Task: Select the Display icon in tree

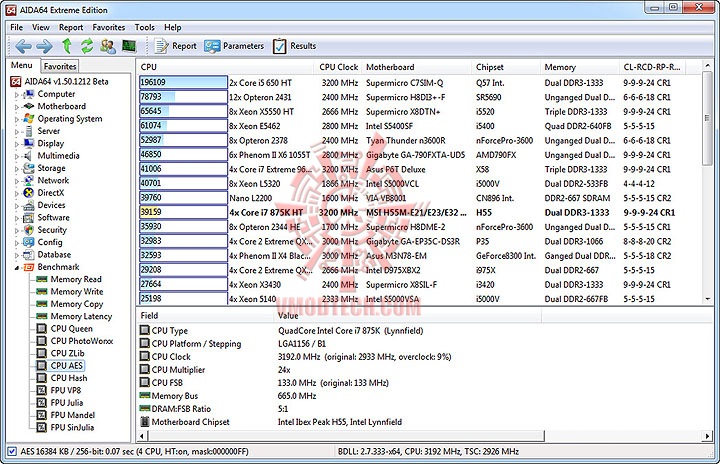Action: click(x=29, y=143)
